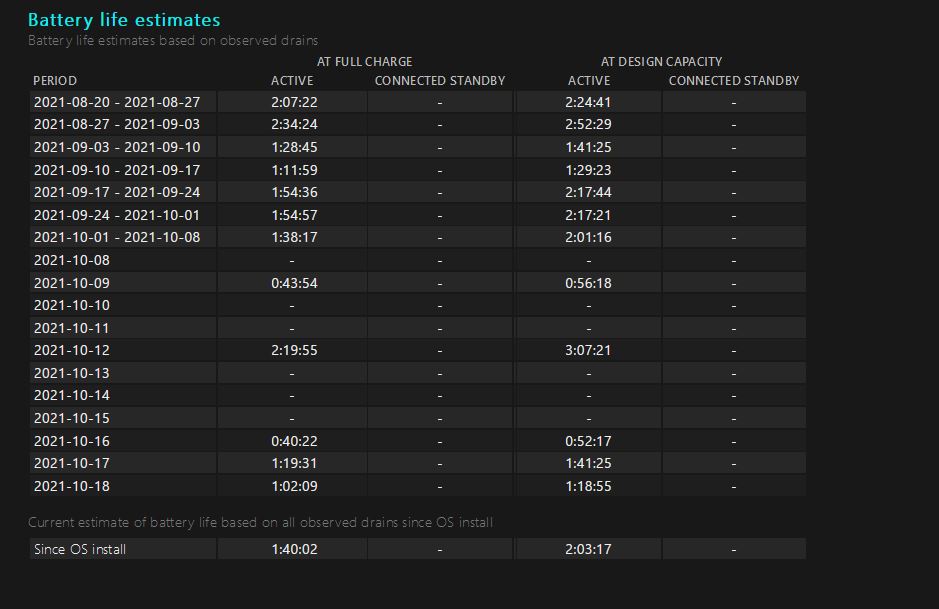Screen dimensions: 939x609
Task: Select the date row 2021-10-16
Action: [x=72, y=441]
